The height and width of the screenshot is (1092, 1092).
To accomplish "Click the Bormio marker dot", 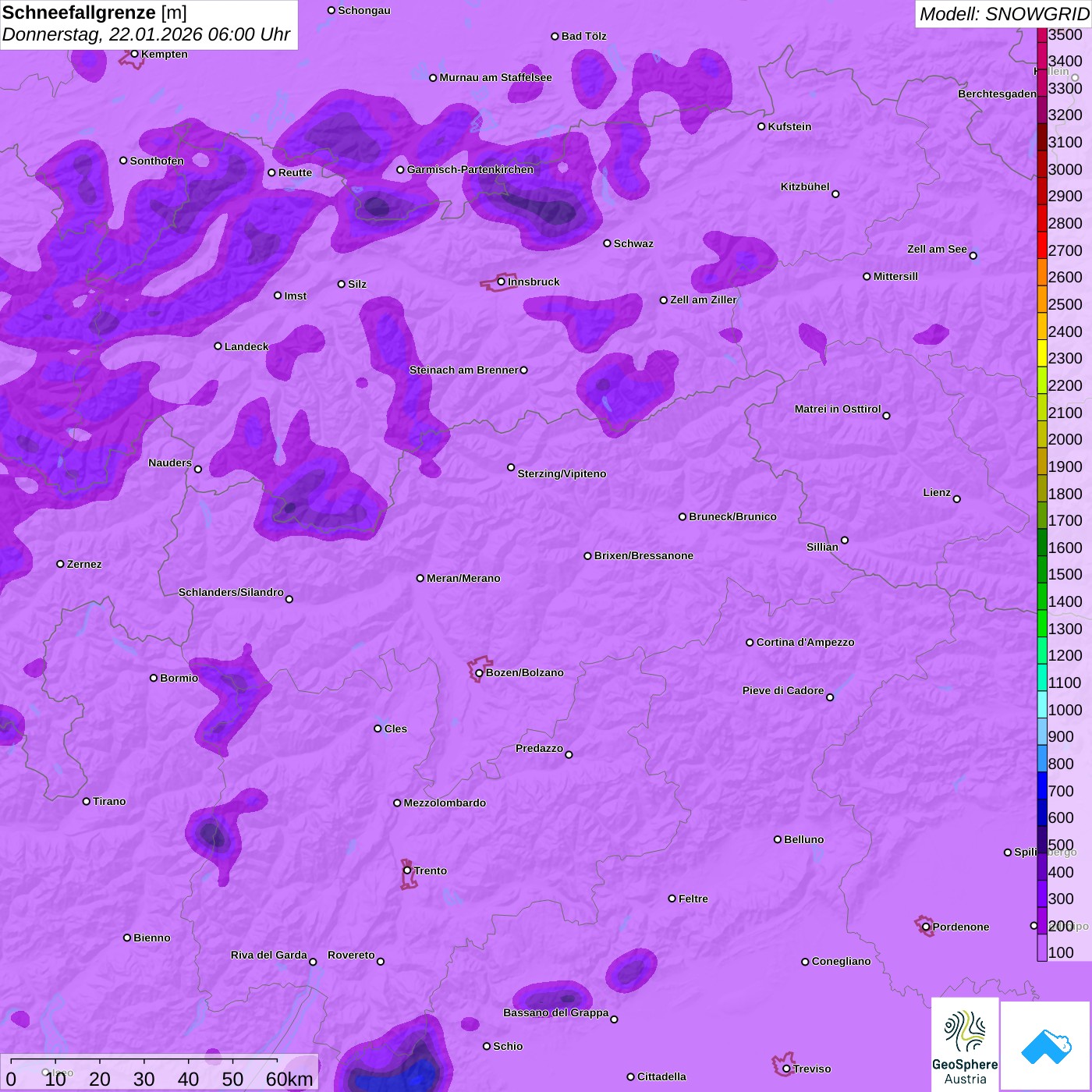I will point(154,678).
